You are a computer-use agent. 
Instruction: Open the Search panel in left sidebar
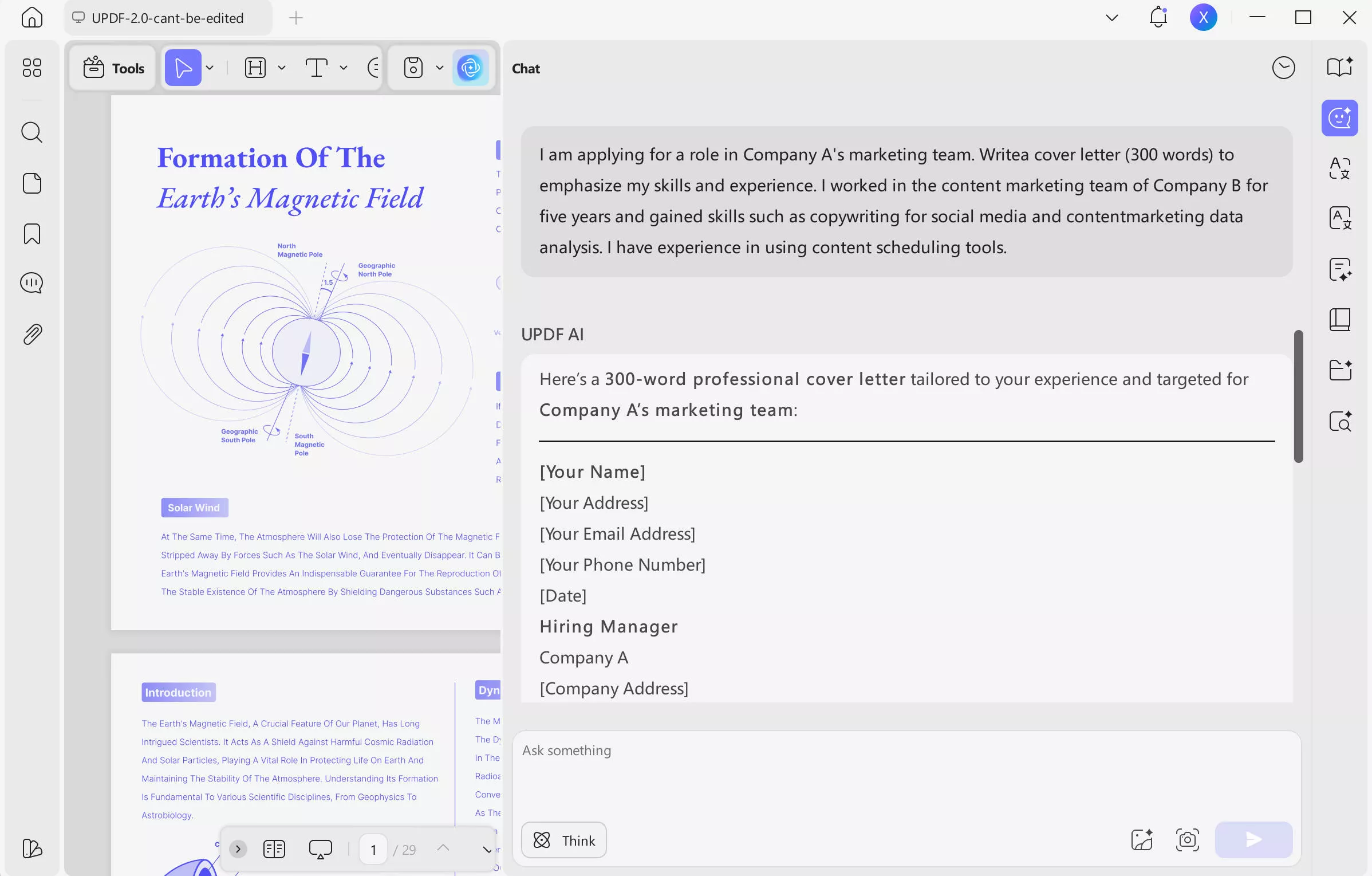pyautogui.click(x=31, y=132)
